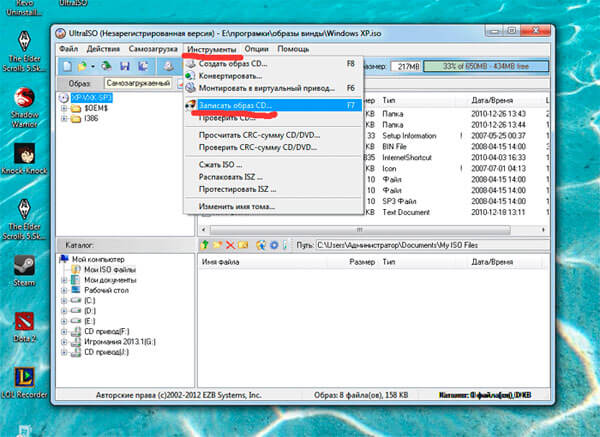The width and height of the screenshot is (600, 437).
Task: Expand the (D:) drive node
Action: [64, 311]
